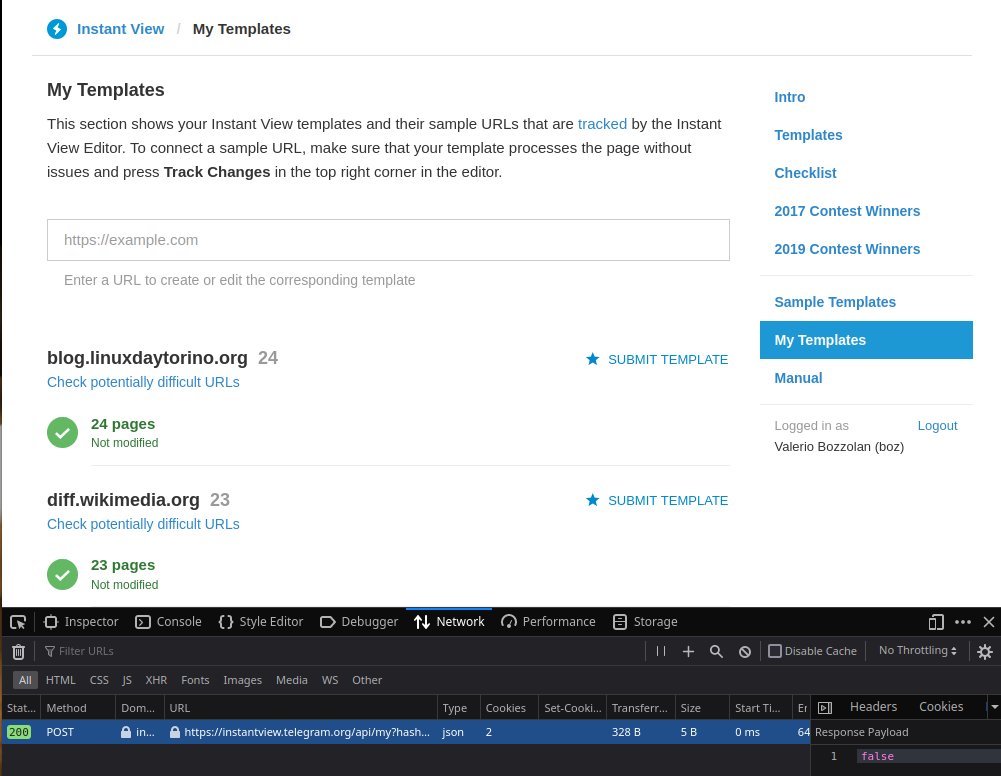
Task: Filter requests by JS
Action: coord(127,680)
